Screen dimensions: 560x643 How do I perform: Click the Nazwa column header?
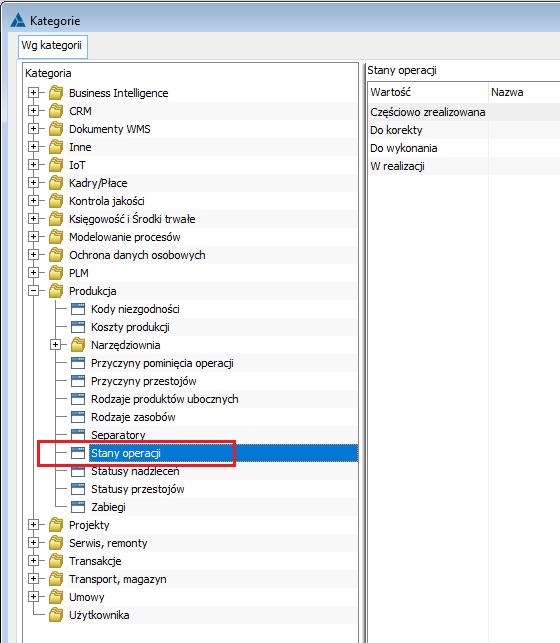tap(524, 92)
